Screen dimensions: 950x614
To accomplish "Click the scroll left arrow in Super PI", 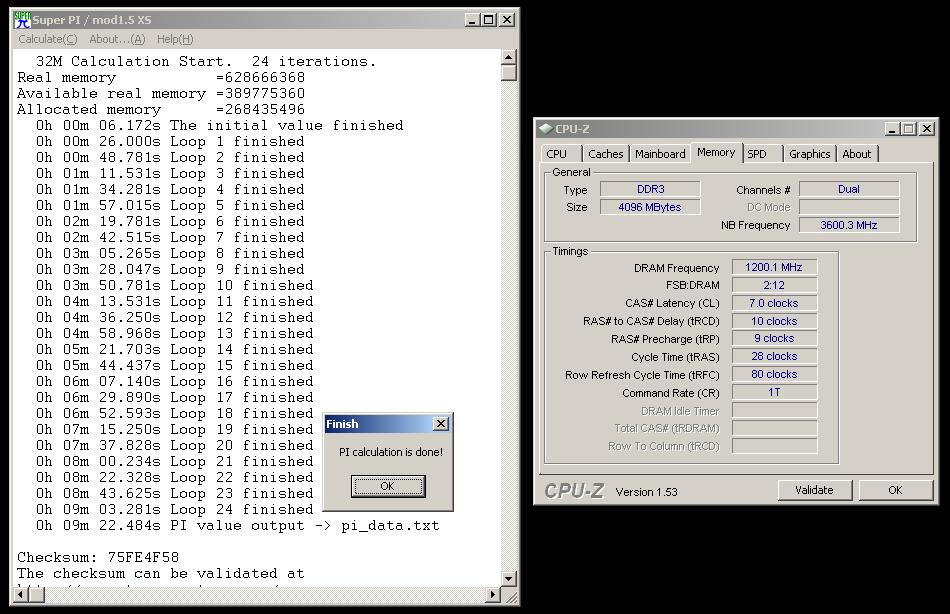I will tap(21, 595).
